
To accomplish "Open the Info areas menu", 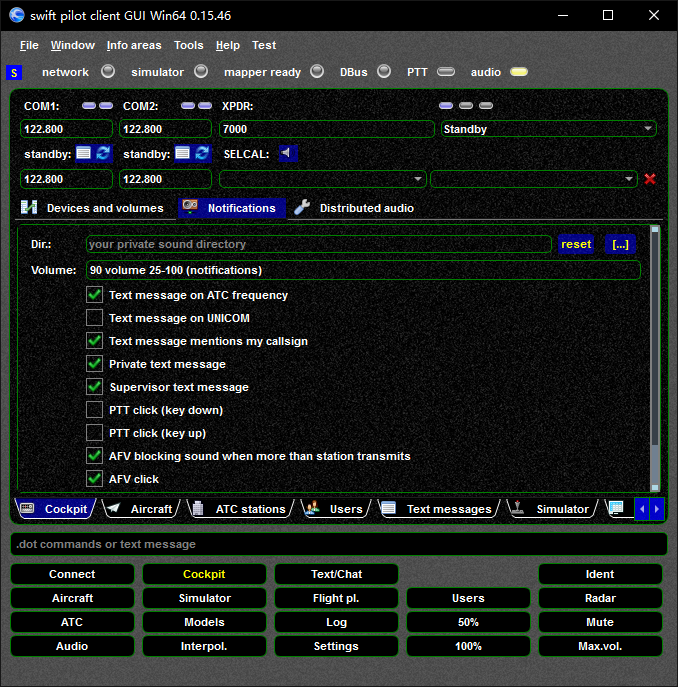I will 134,45.
